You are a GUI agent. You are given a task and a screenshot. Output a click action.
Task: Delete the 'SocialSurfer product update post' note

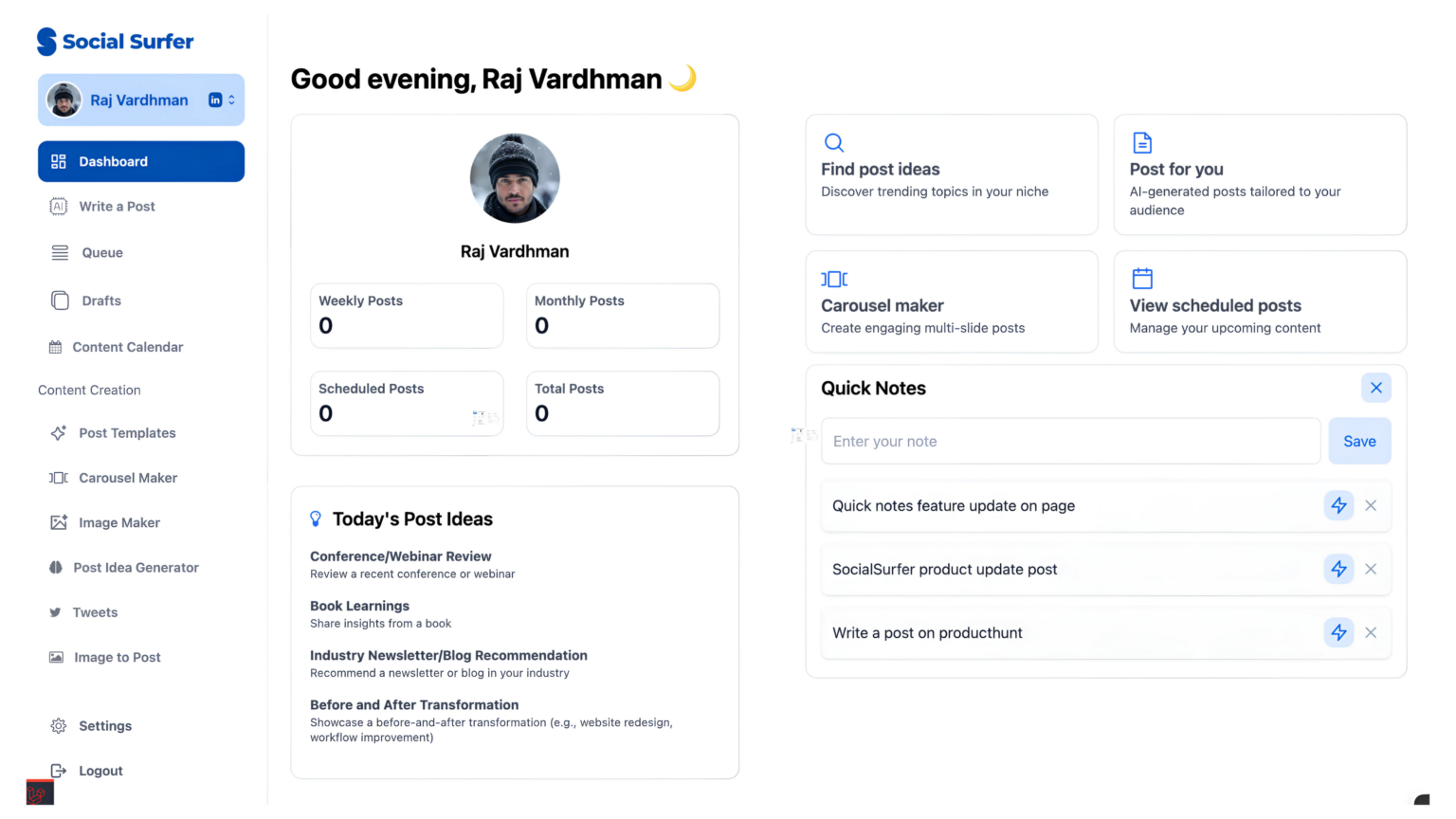(1371, 570)
